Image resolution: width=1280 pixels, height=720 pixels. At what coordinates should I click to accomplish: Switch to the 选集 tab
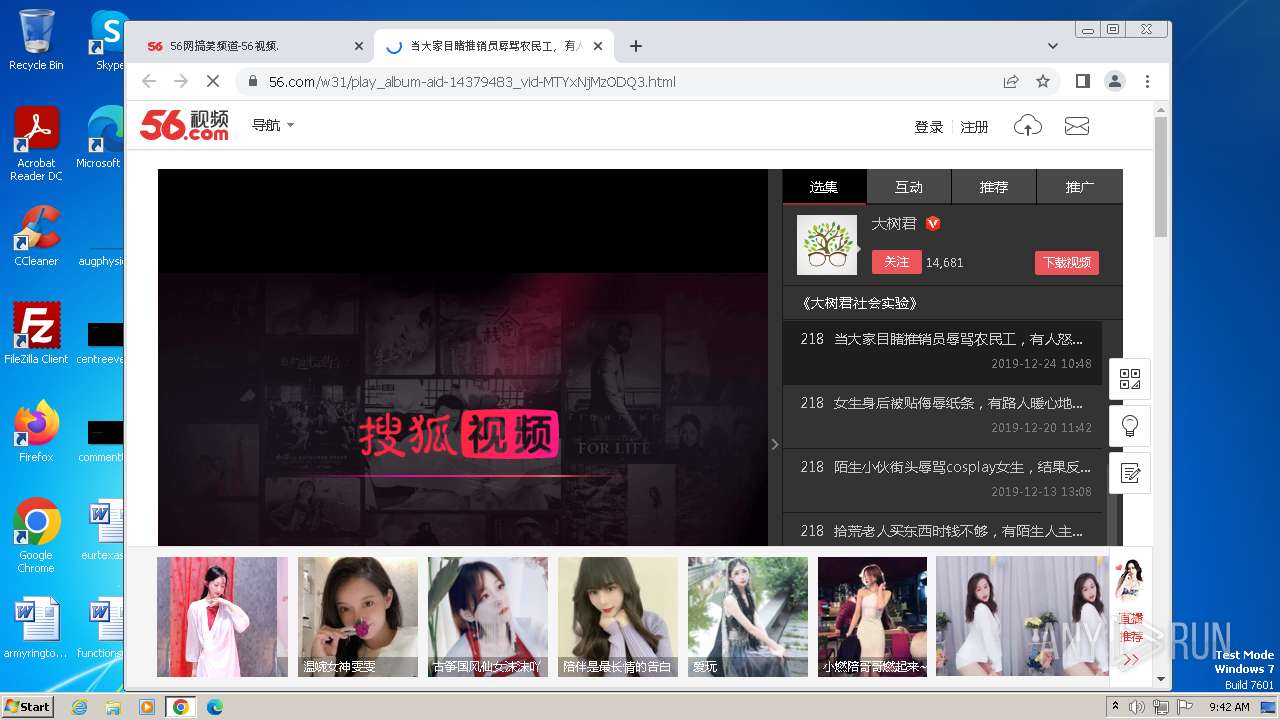click(x=824, y=187)
